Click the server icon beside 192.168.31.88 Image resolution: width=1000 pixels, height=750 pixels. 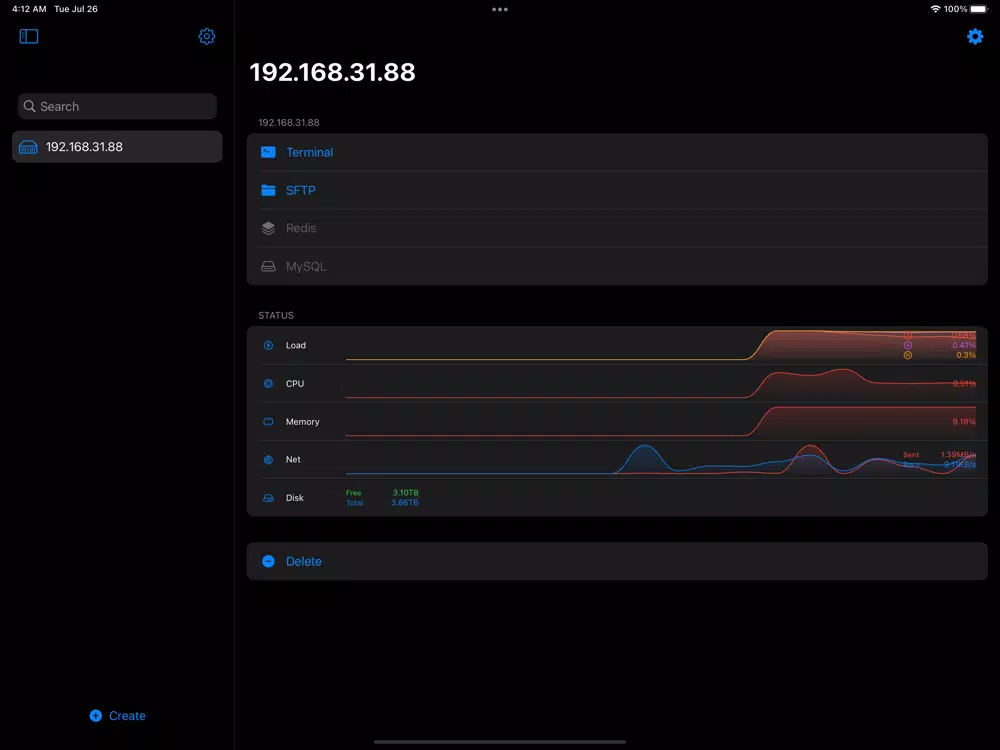tap(28, 147)
